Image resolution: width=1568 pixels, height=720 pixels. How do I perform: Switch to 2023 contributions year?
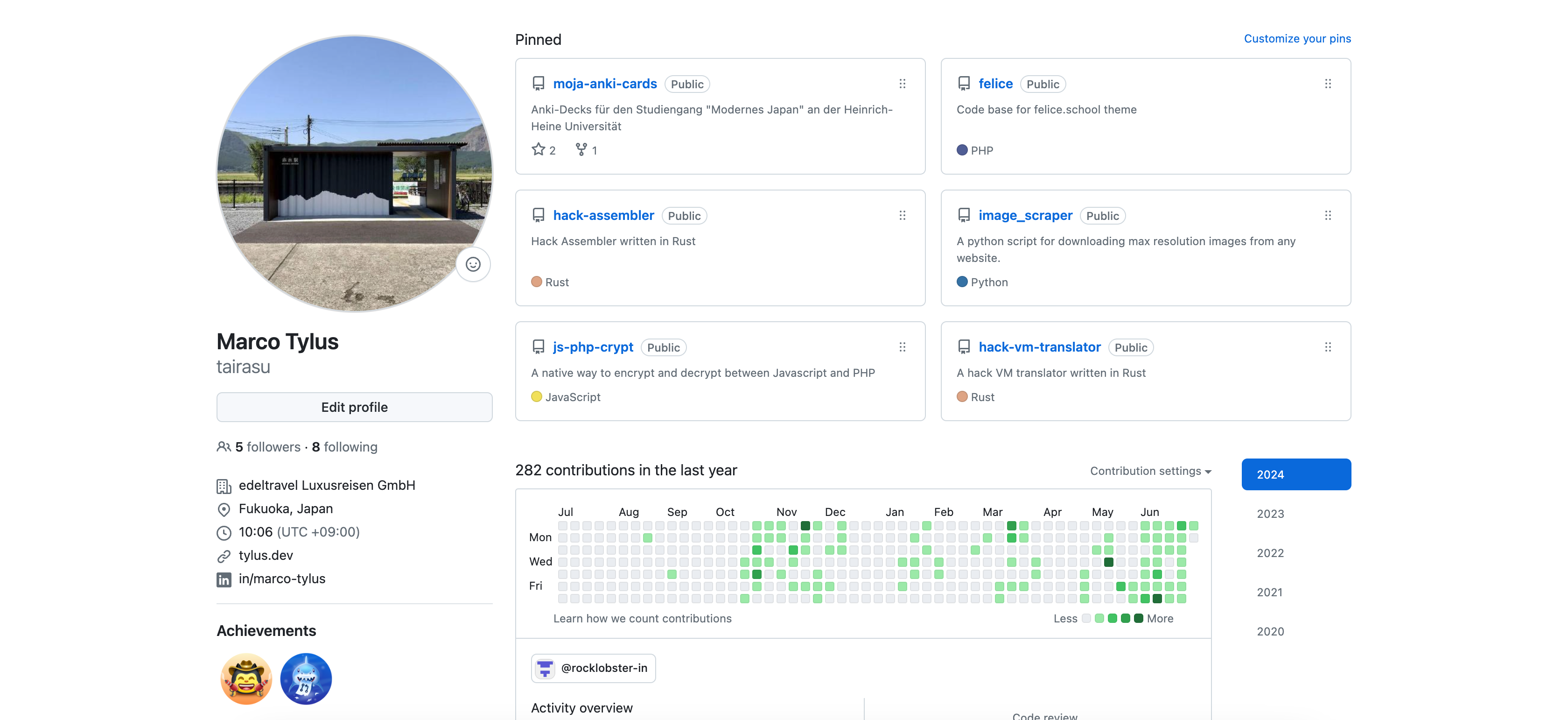coord(1270,514)
